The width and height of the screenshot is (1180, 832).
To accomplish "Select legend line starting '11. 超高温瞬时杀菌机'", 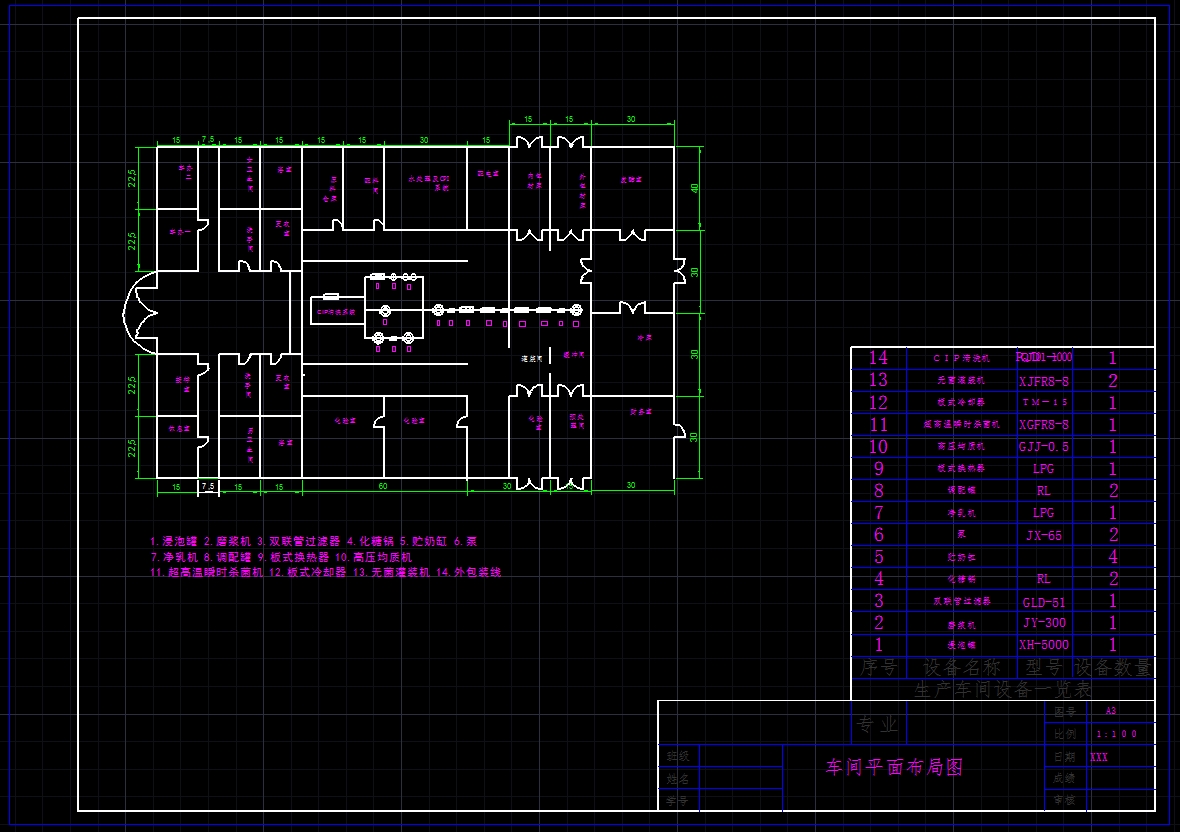I will point(325,572).
